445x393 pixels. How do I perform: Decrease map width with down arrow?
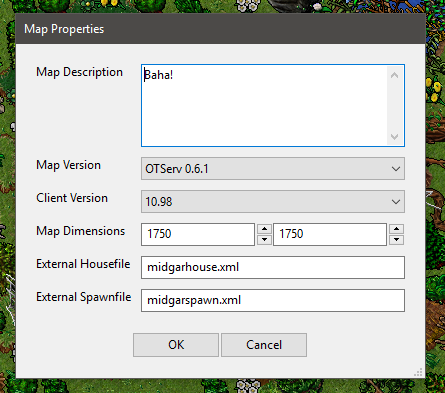pos(265,240)
